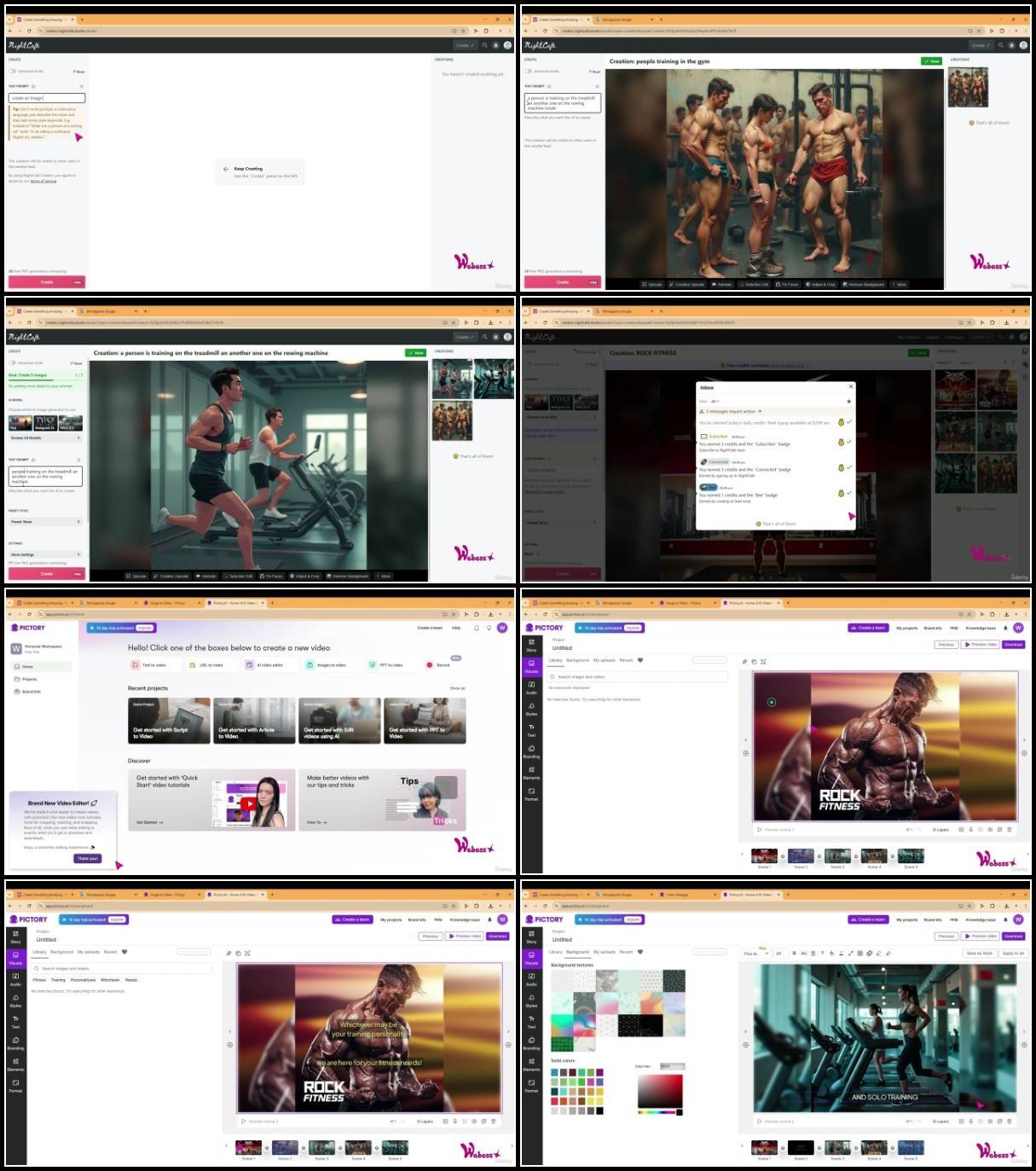The height and width of the screenshot is (1171, 1036).
Task: Open Story panel in editor showing 'No keywords displayed'
Action: [x=531, y=645]
